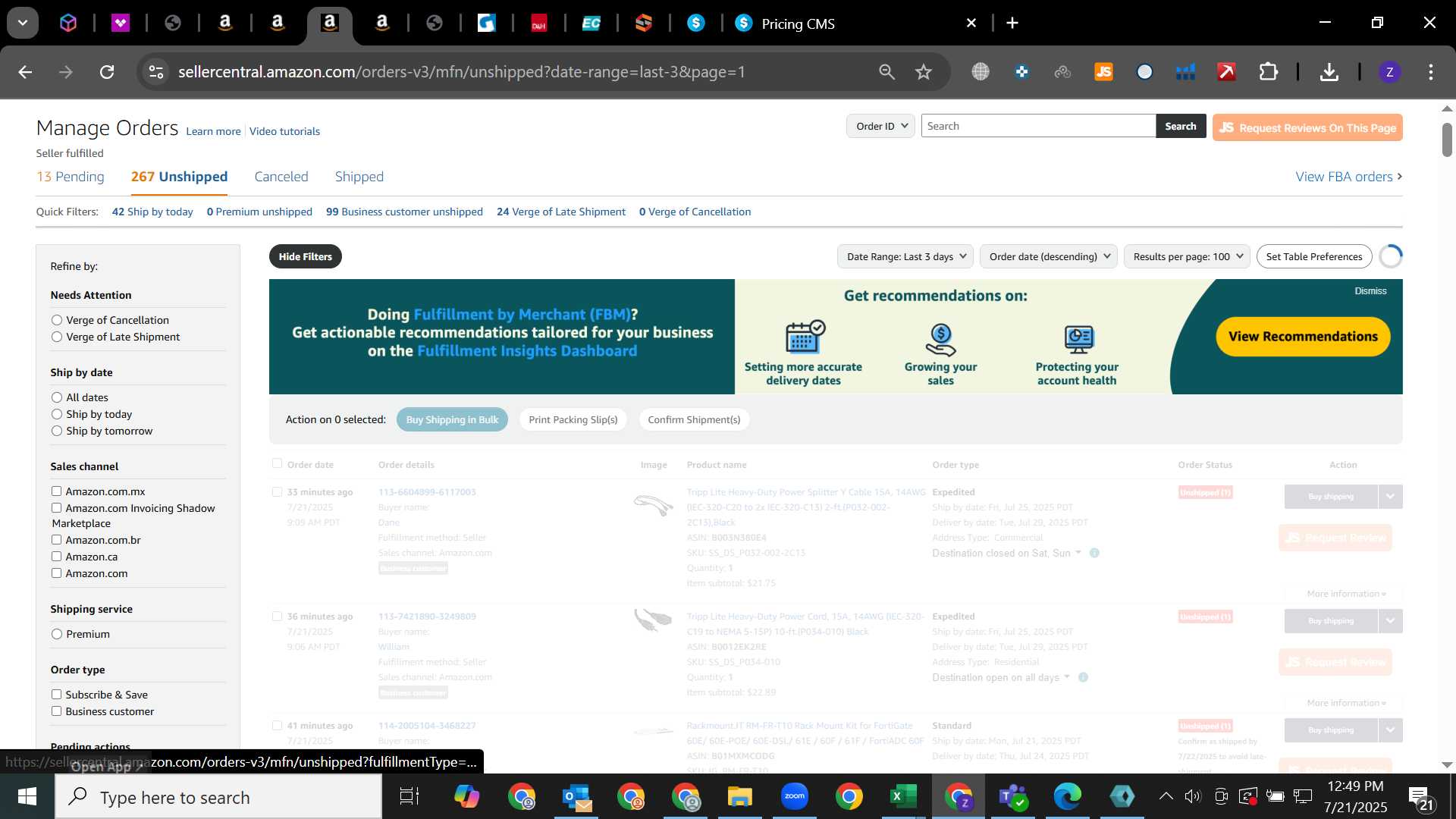Expand Destination closed on Sat, Sun details
Screen dimensions: 1456x819
click(x=1078, y=553)
